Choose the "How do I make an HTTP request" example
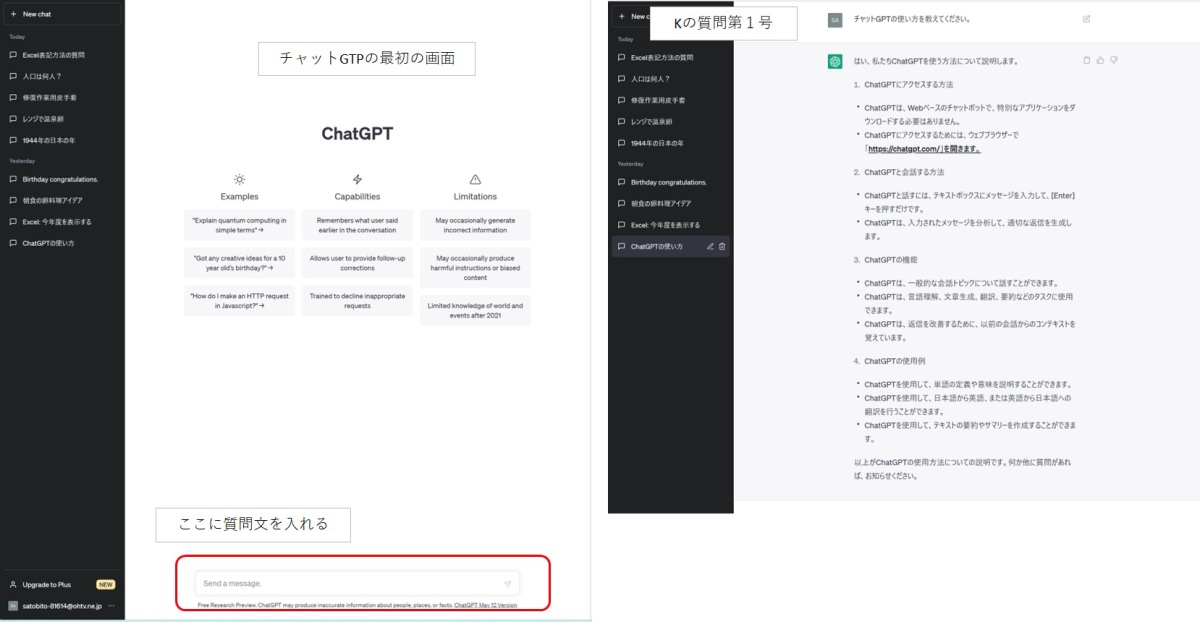1200x622 pixels. (x=239, y=301)
